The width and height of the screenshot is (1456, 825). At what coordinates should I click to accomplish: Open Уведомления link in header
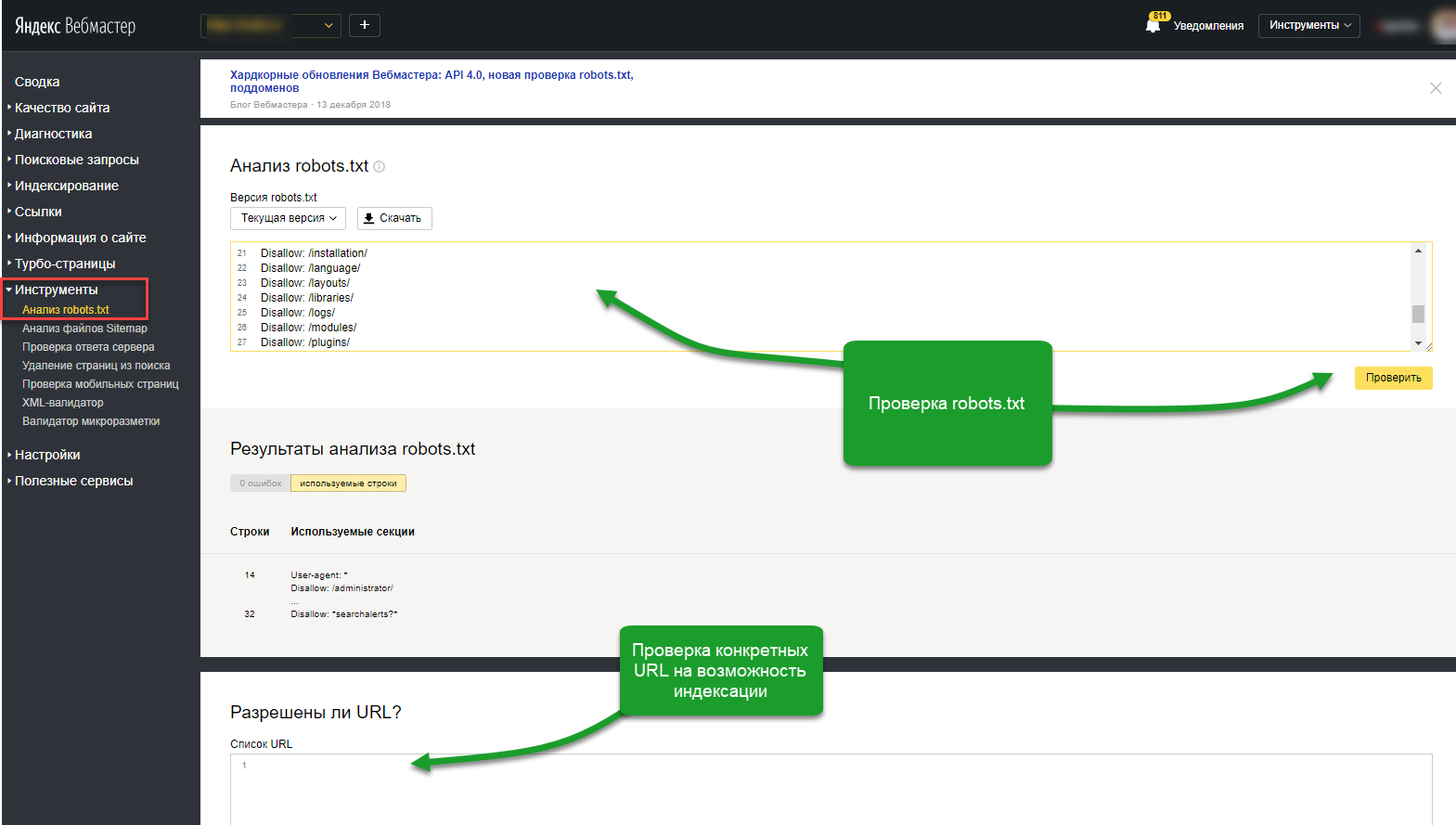pyautogui.click(x=1208, y=26)
